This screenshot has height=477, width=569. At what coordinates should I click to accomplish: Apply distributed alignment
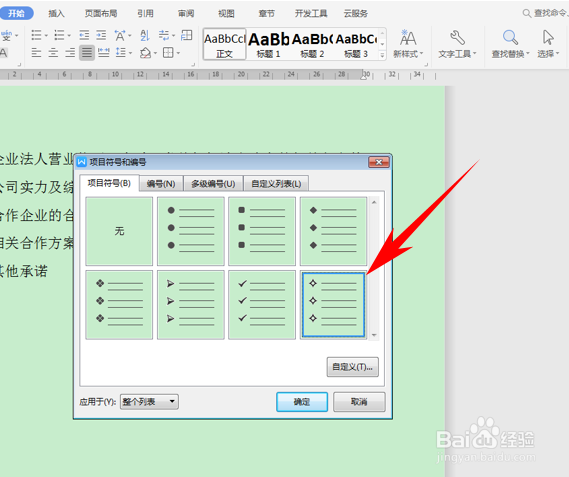tap(104, 53)
